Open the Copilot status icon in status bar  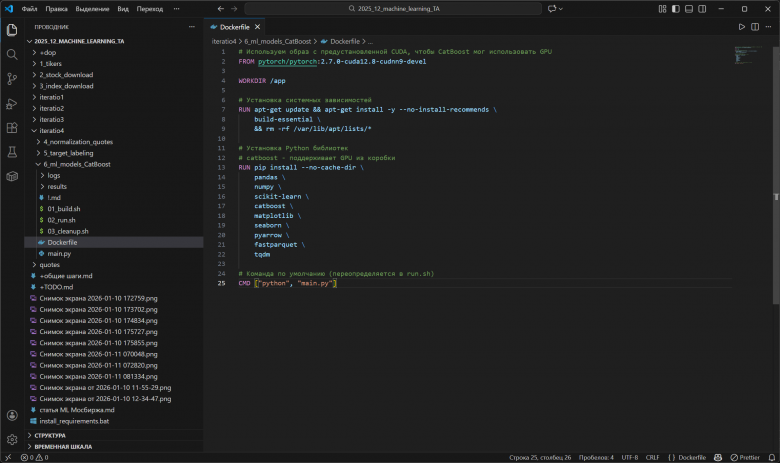pos(718,458)
